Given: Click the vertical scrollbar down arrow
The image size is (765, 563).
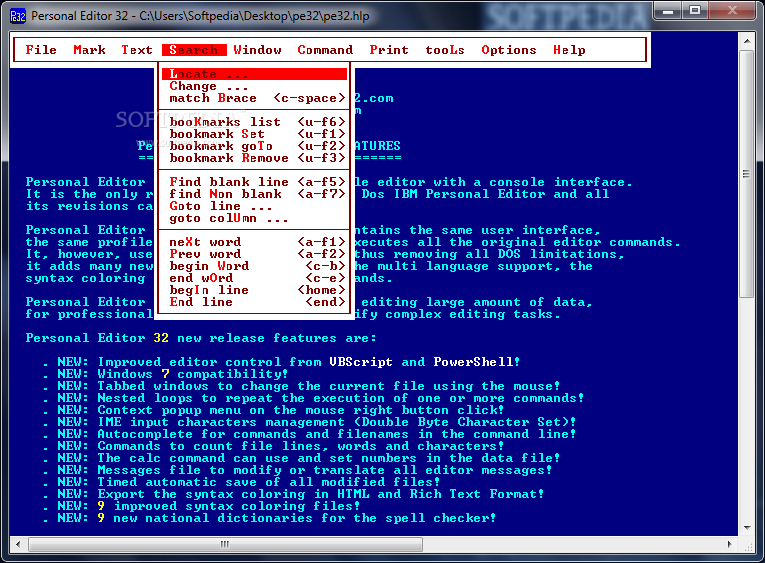Looking at the screenshot, I should point(746,528).
